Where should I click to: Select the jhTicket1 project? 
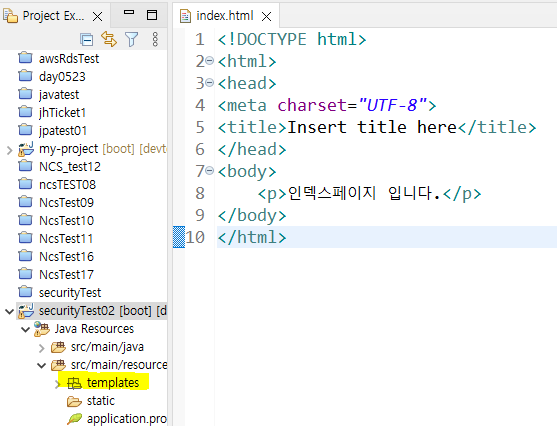pos(62,113)
